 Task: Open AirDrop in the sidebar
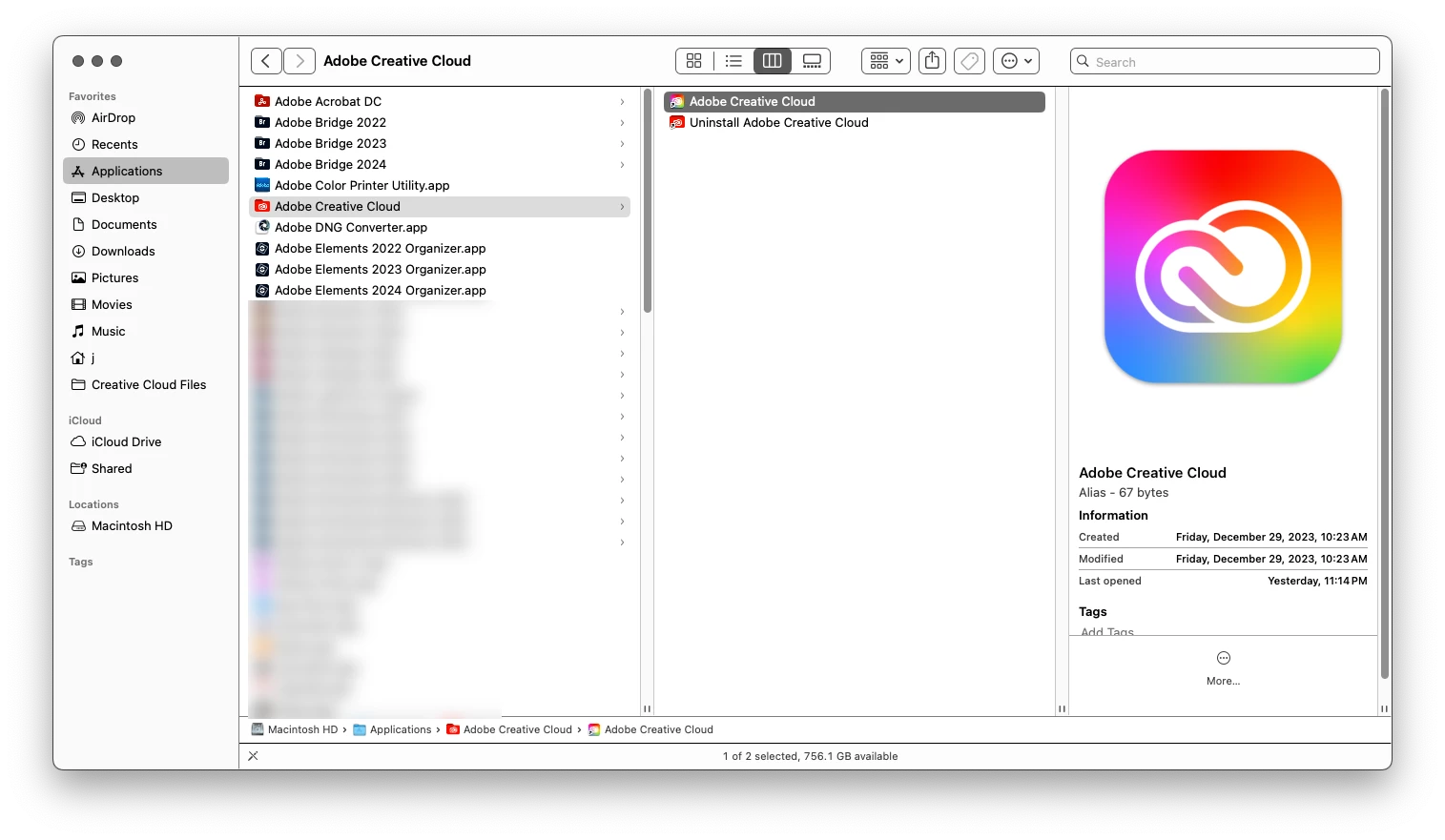[x=146, y=118]
